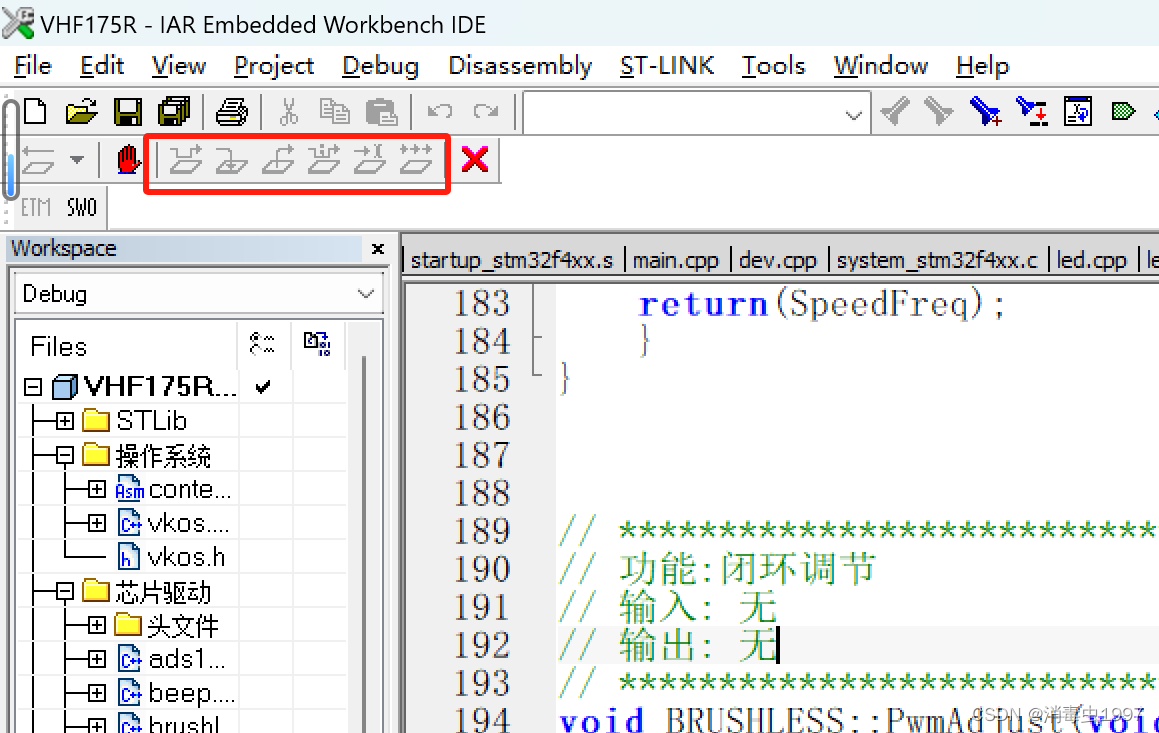Copy selection toolbar icon
1159x733 pixels.
(334, 112)
